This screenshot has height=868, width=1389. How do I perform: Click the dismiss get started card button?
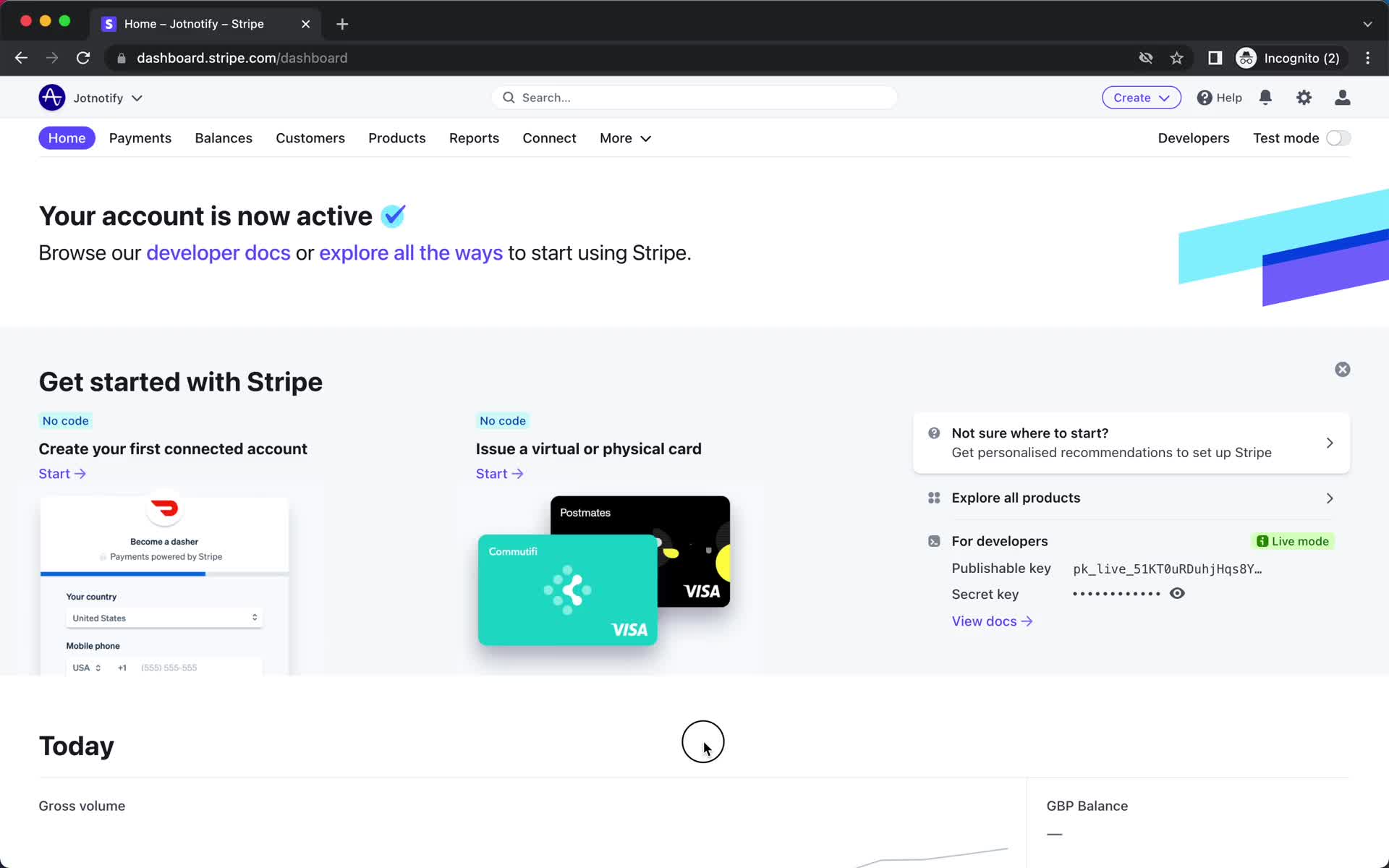[1343, 369]
